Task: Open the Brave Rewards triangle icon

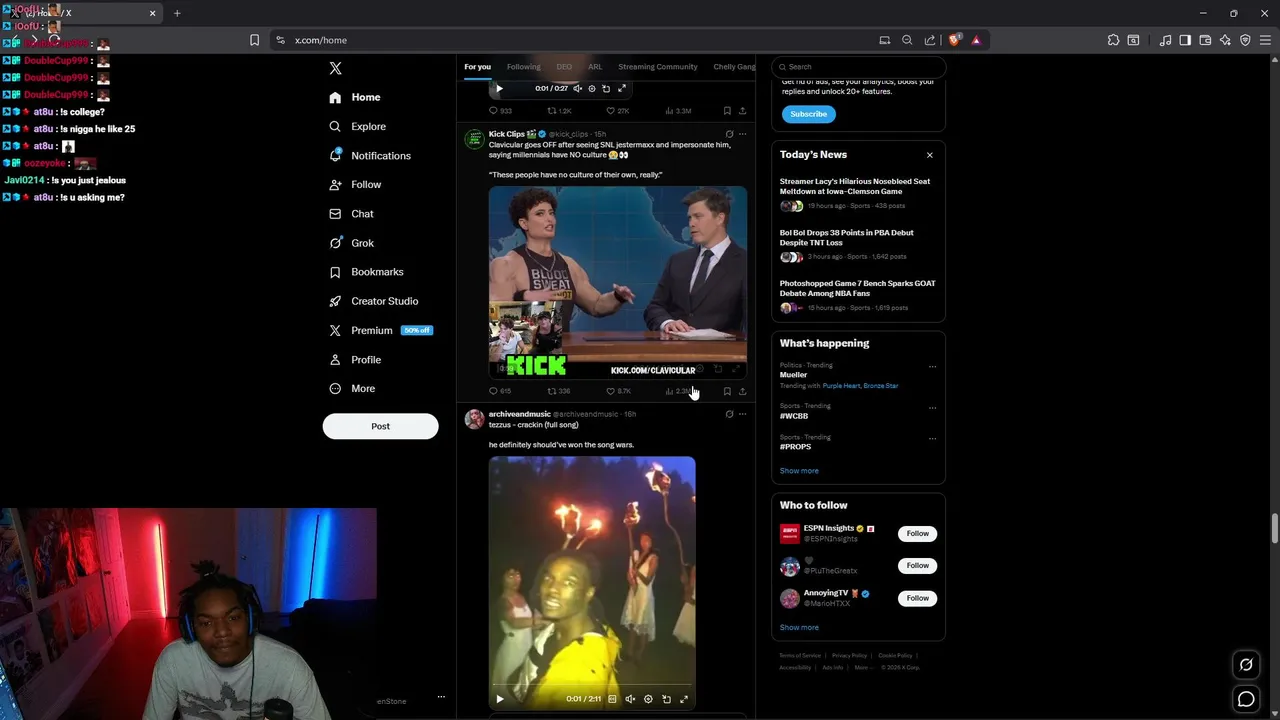Action: point(976,40)
